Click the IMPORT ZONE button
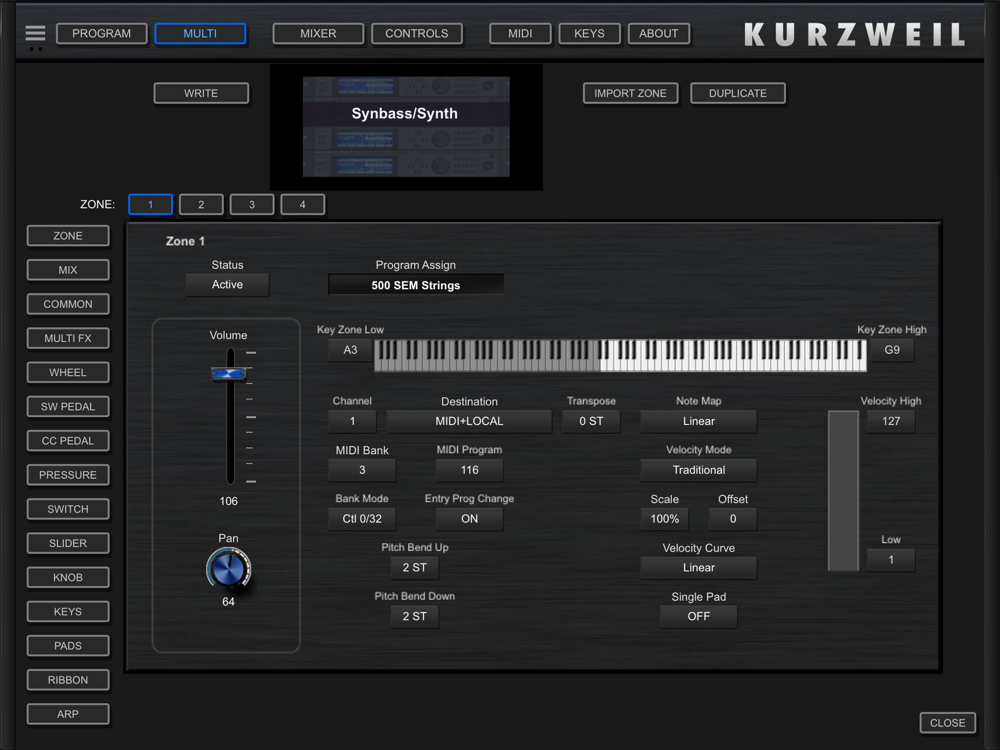Image resolution: width=1000 pixels, height=750 pixels. pyautogui.click(x=630, y=93)
